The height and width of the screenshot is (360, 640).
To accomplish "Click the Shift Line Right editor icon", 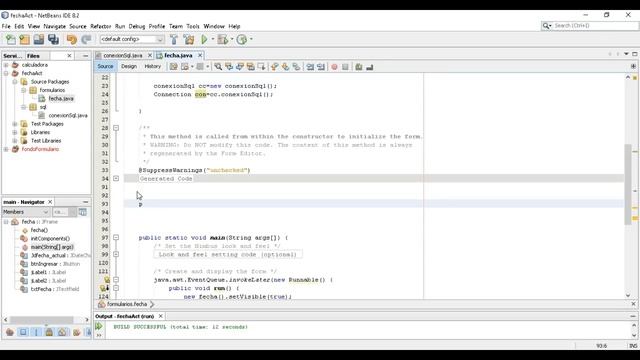I will pos(321,67).
